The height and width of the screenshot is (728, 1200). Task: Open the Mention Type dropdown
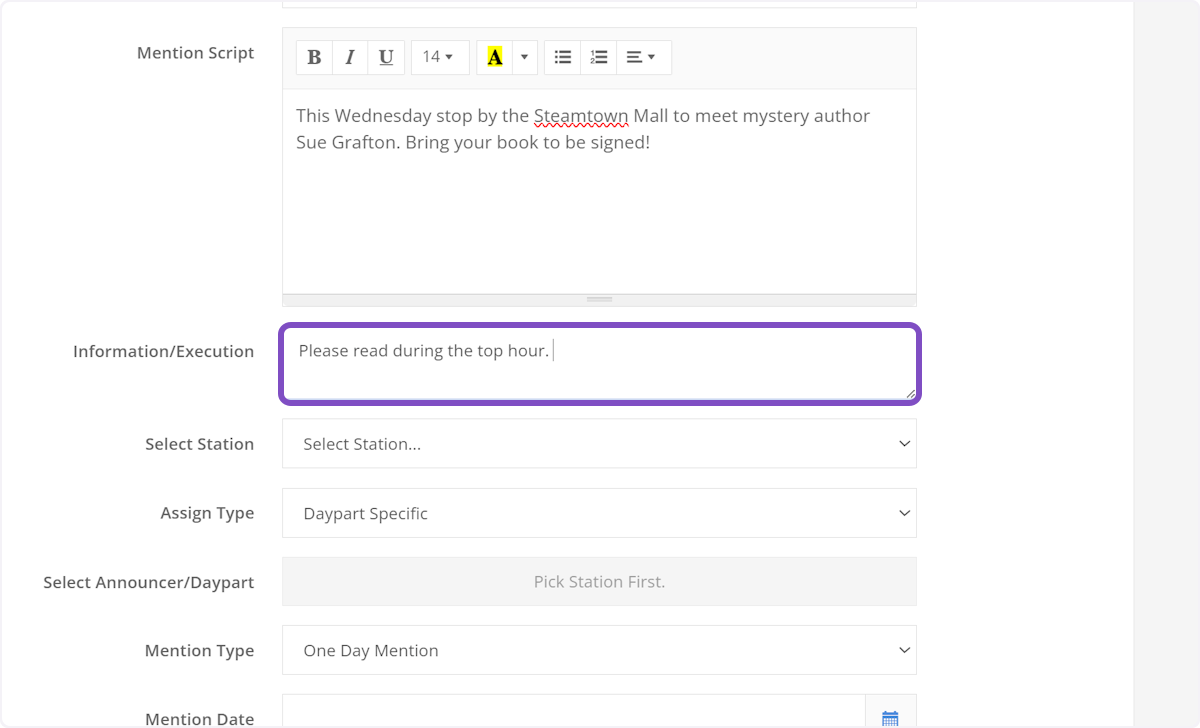pos(599,650)
